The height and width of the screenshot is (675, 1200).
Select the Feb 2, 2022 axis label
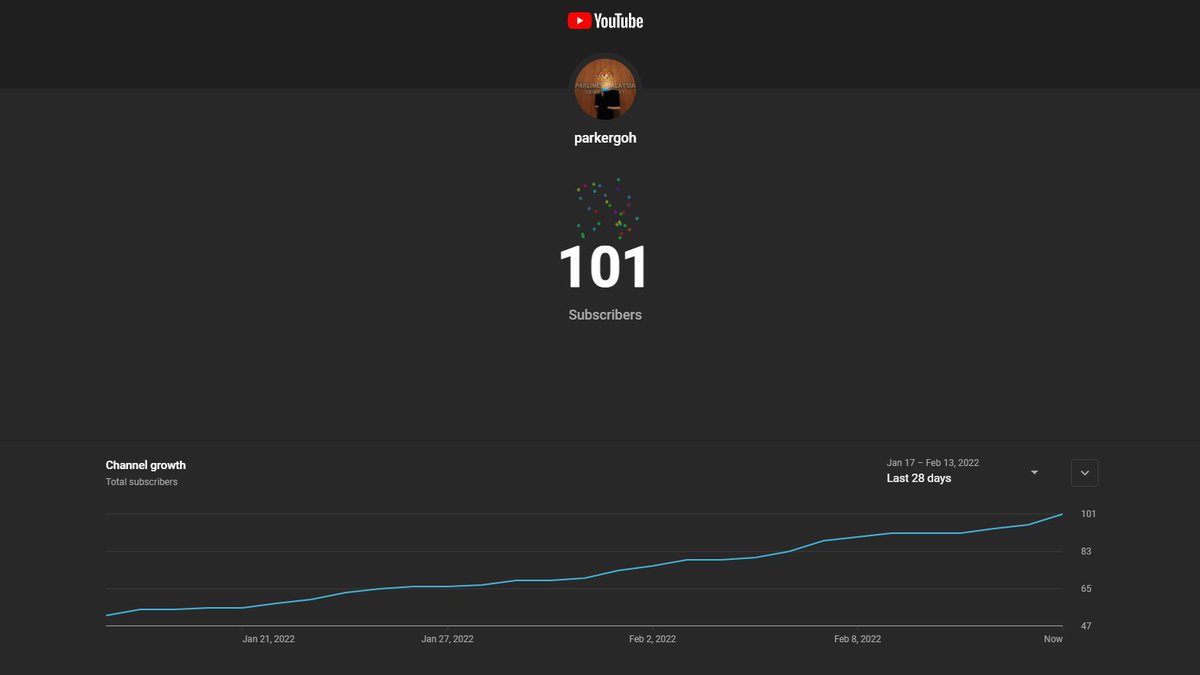coord(652,638)
